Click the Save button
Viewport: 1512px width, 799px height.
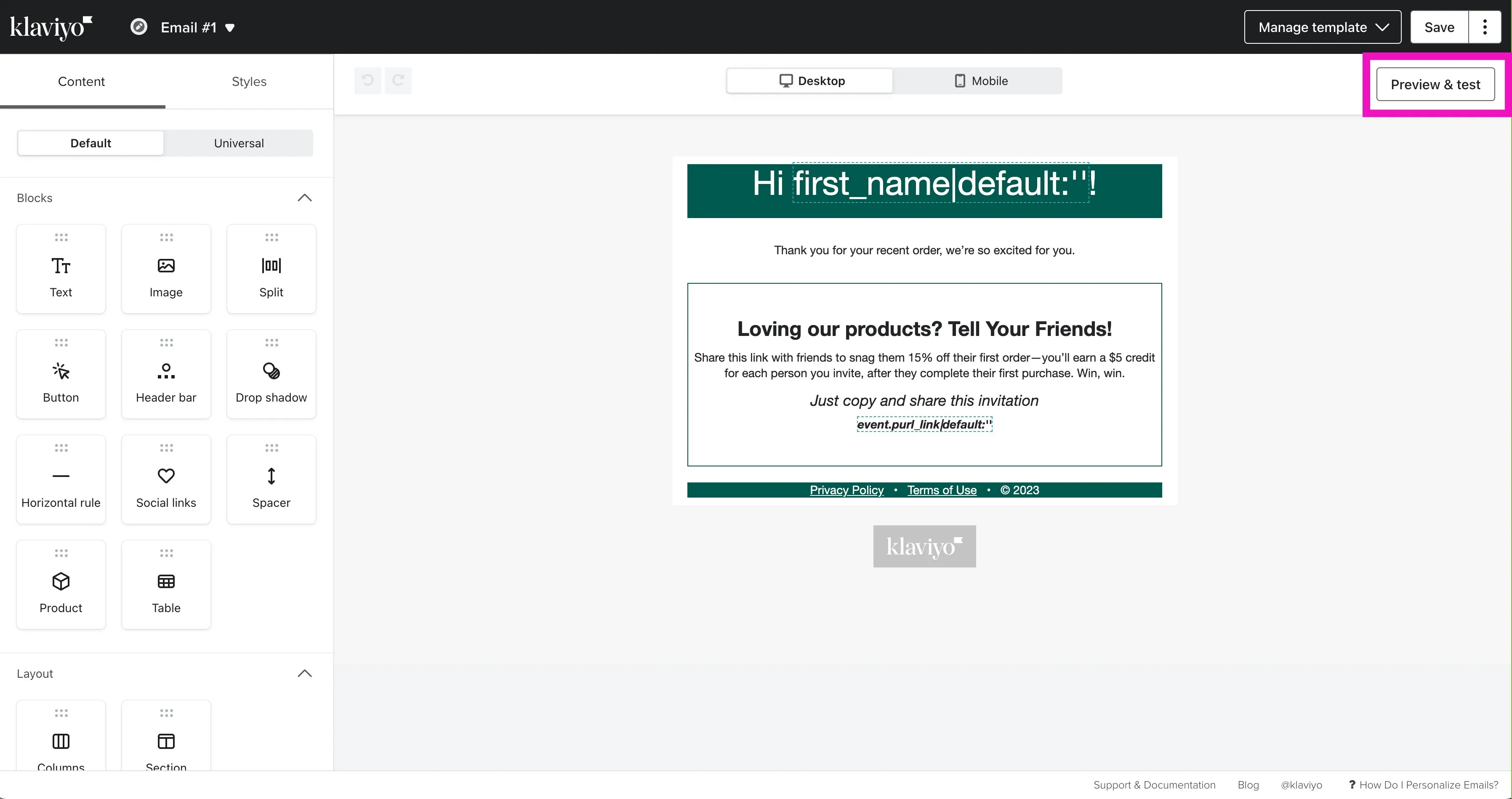click(x=1439, y=27)
